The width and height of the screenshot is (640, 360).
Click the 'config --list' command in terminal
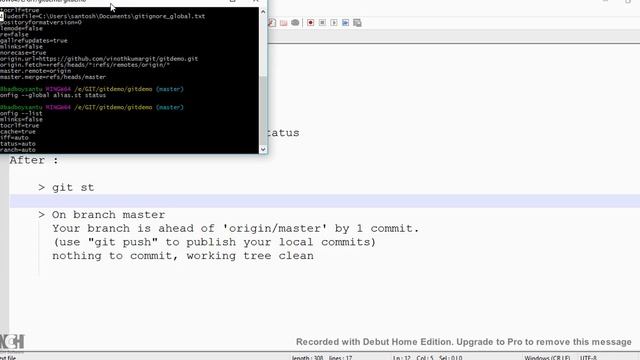tap(21, 113)
